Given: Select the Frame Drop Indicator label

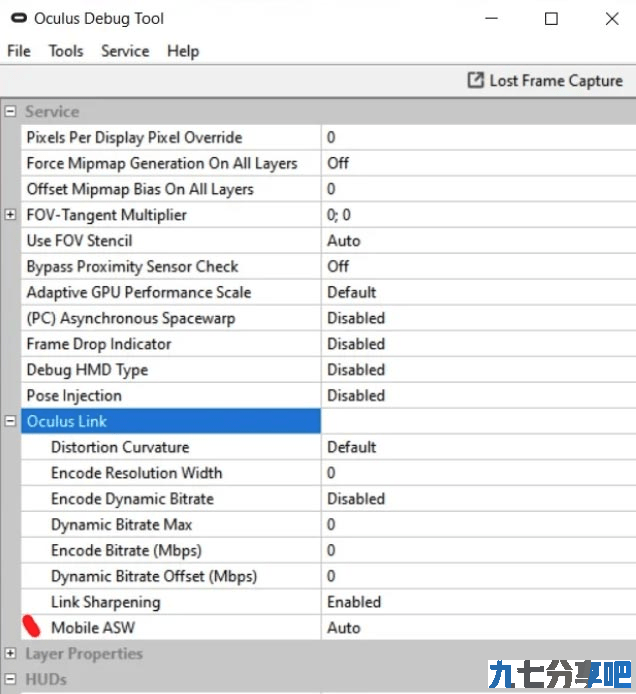Looking at the screenshot, I should click(x=99, y=344).
